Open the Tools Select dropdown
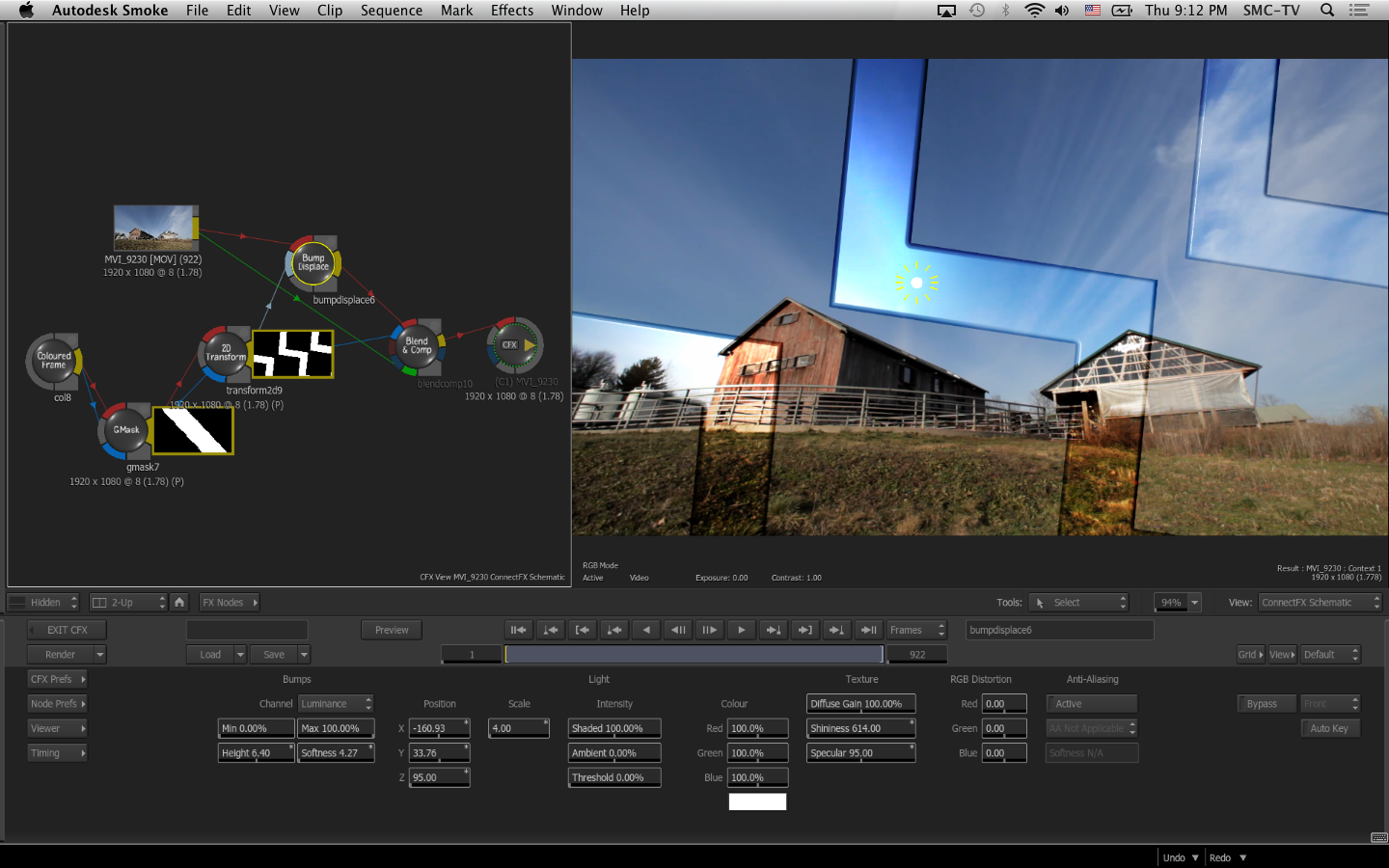 click(1078, 603)
